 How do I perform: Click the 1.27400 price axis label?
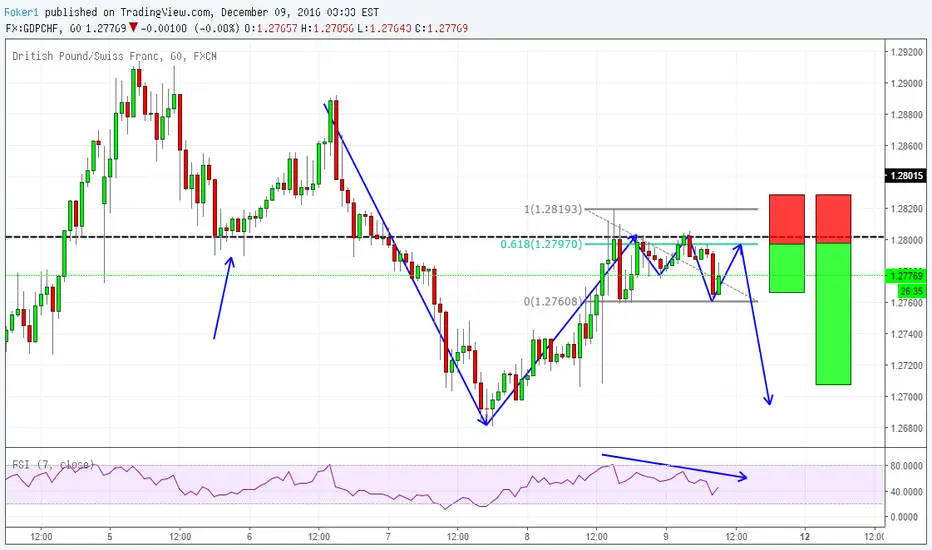click(906, 334)
